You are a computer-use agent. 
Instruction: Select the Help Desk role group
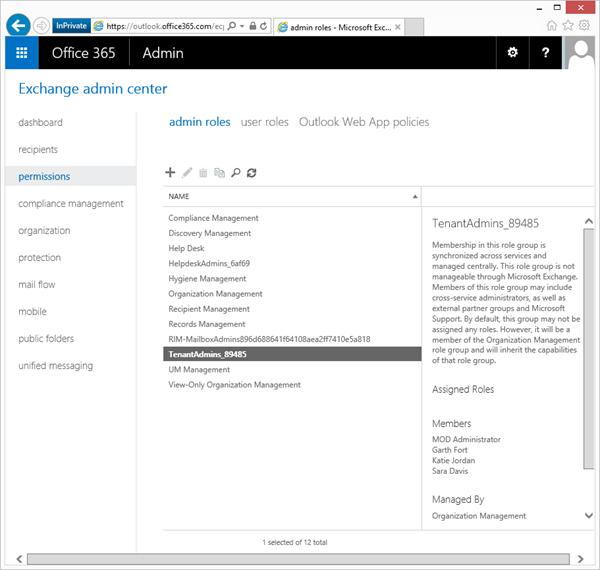[x=186, y=248]
